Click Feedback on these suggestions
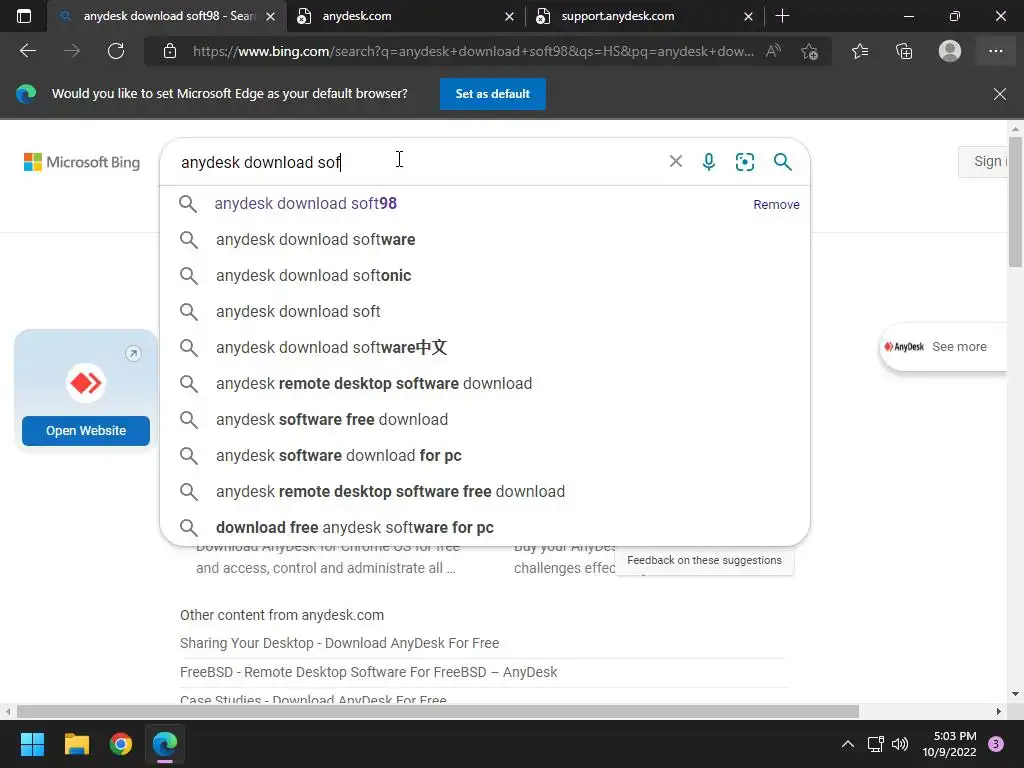The image size is (1024, 768). point(704,560)
